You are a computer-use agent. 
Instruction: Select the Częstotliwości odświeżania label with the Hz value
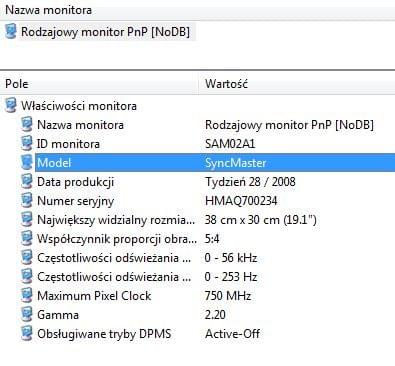114,277
